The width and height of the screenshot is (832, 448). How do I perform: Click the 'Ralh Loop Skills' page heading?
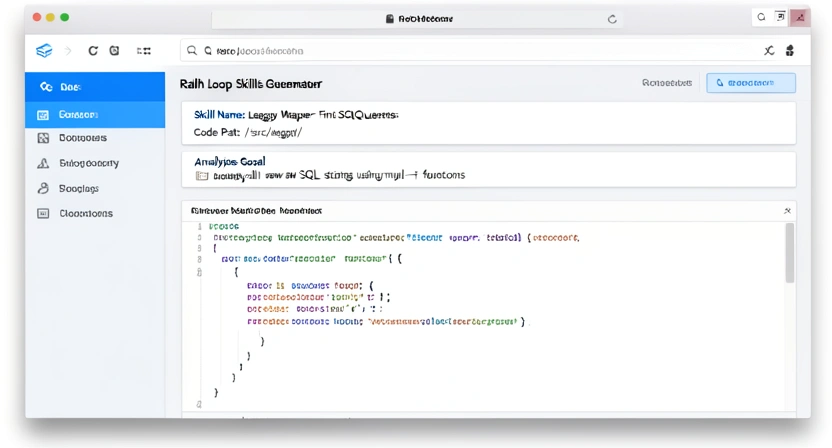250,84
